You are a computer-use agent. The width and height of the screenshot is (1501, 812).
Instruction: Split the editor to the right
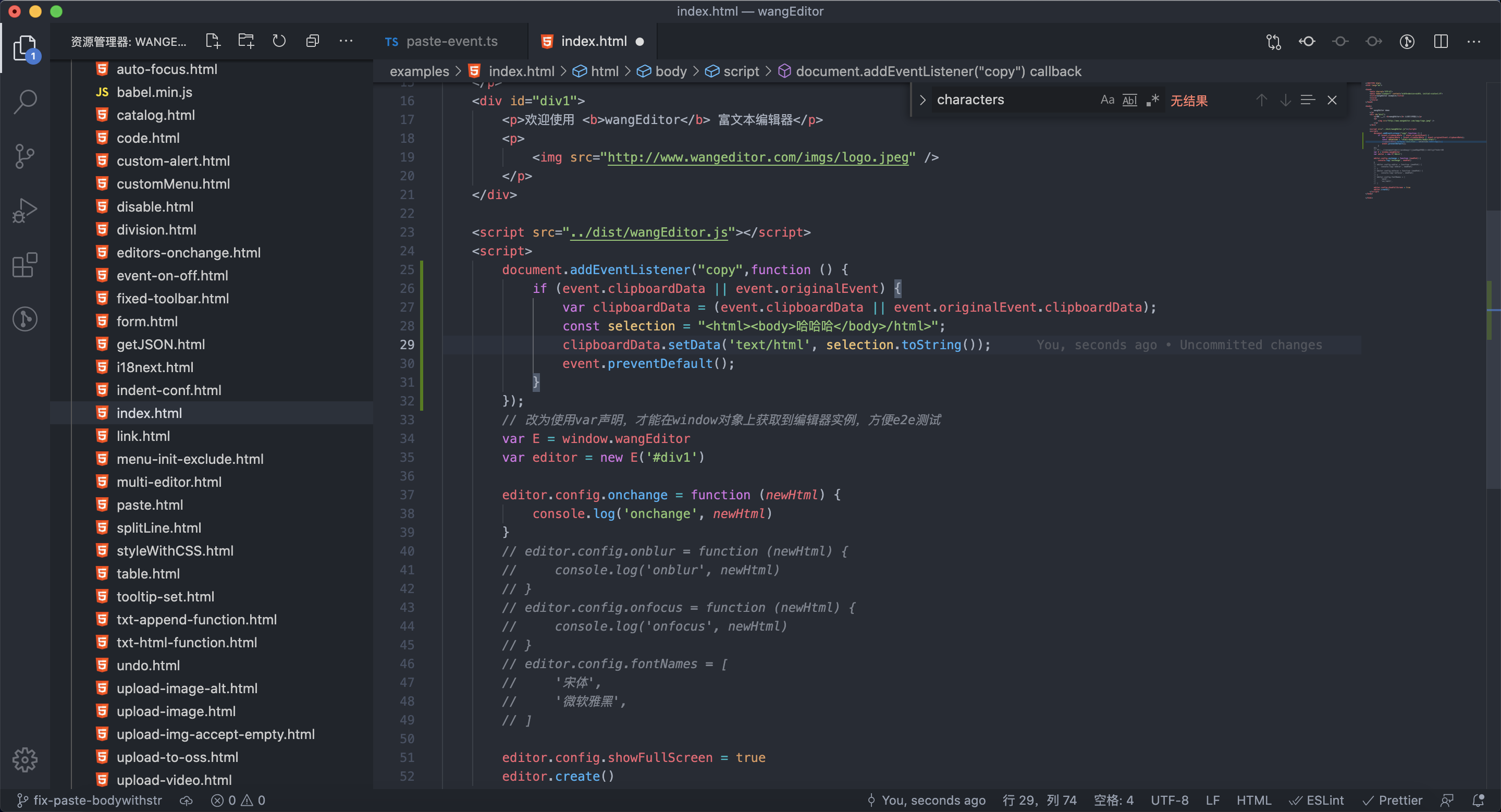click(x=1441, y=41)
